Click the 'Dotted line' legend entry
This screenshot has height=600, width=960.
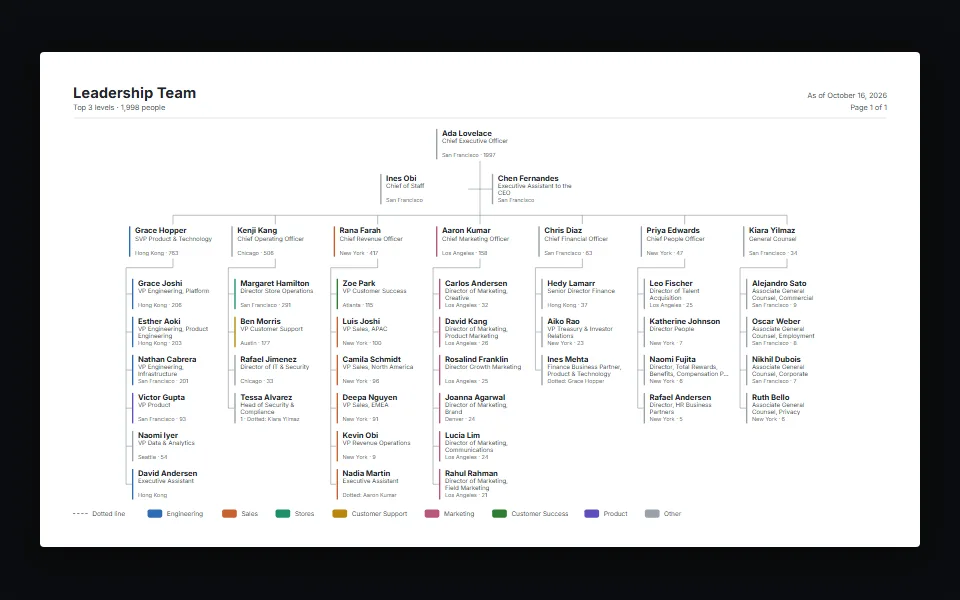click(99, 514)
